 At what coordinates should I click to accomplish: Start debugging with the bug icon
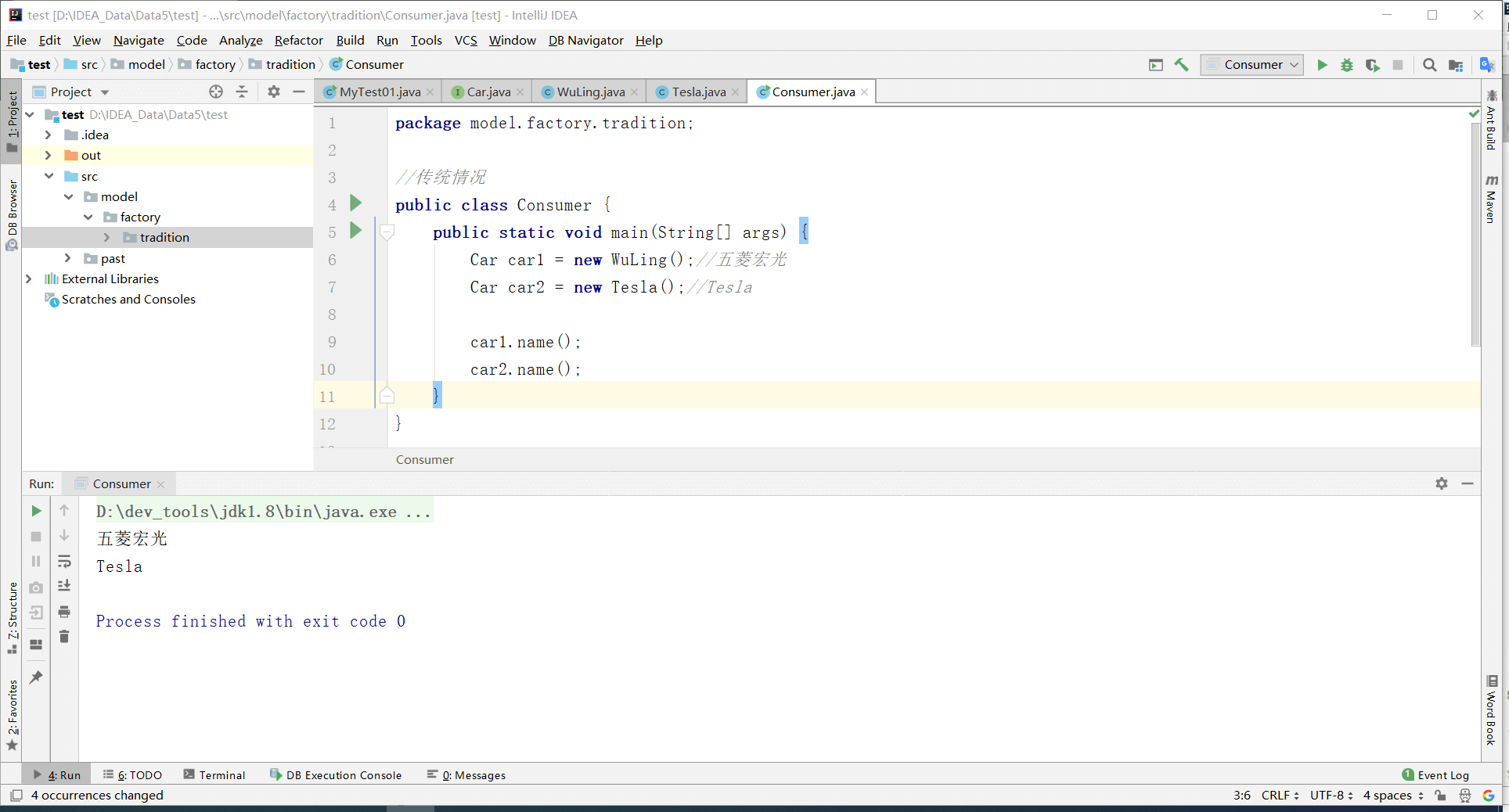1347,65
